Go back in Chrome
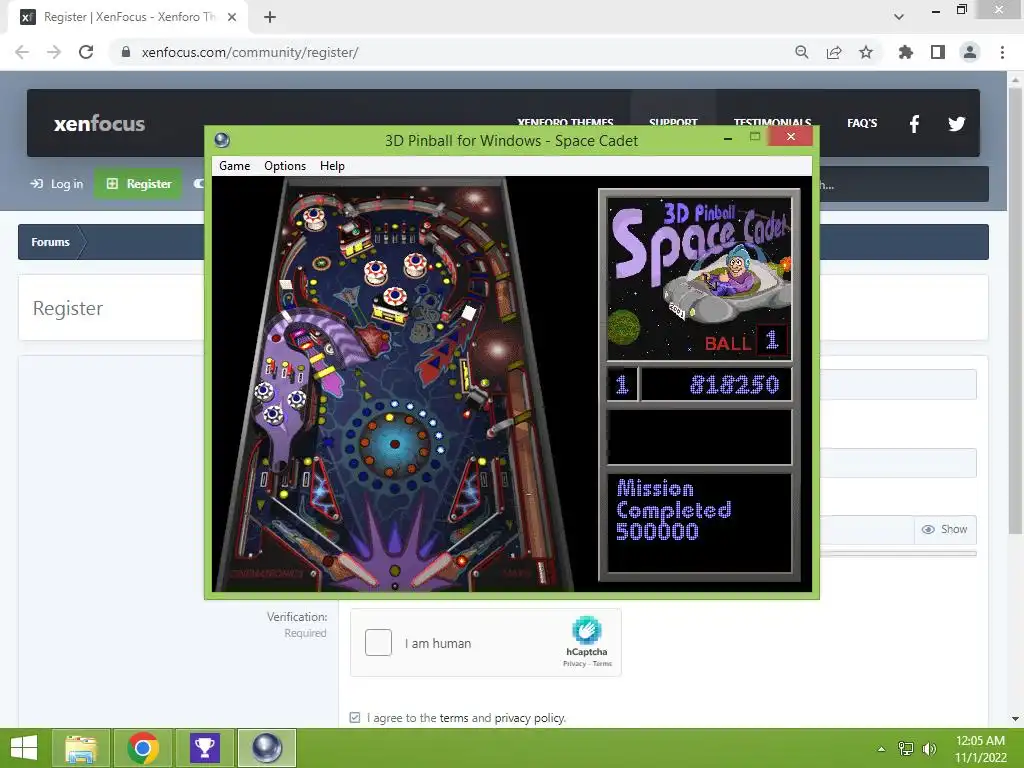The height and width of the screenshot is (768, 1024). tap(22, 52)
